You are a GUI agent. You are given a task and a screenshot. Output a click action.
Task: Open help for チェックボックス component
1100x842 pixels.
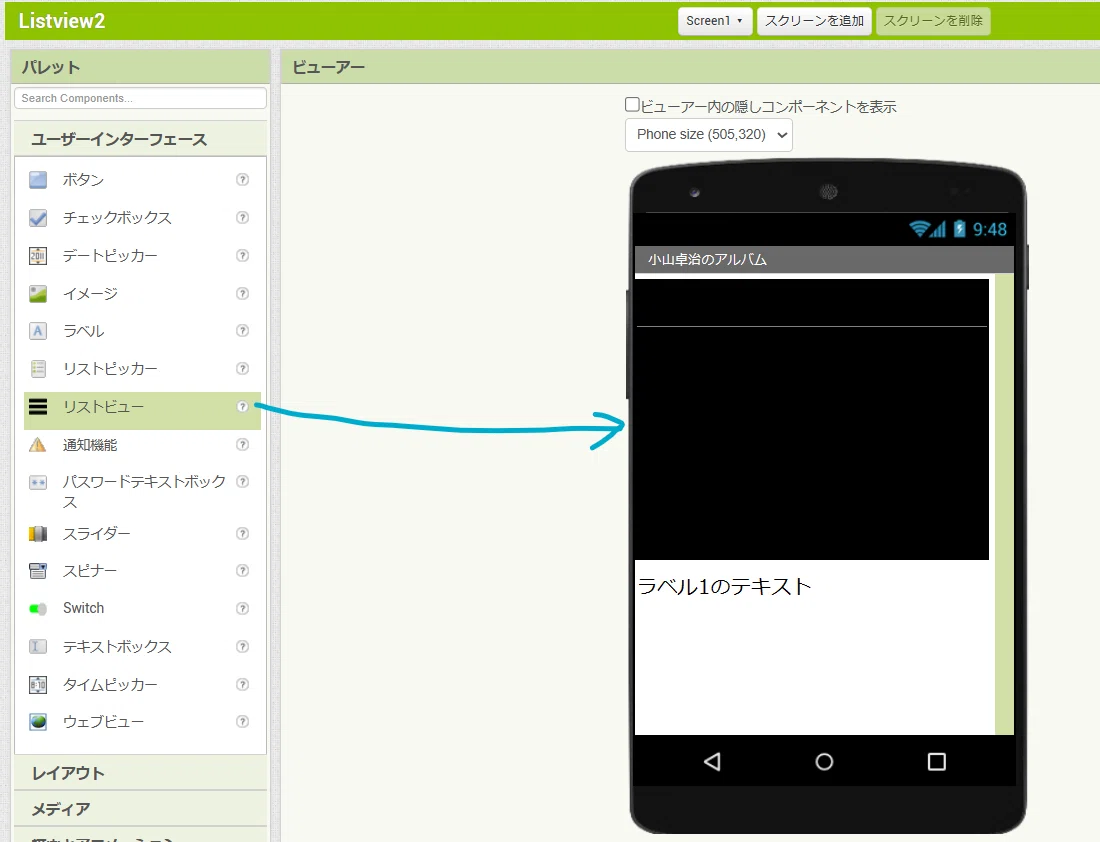(243, 218)
